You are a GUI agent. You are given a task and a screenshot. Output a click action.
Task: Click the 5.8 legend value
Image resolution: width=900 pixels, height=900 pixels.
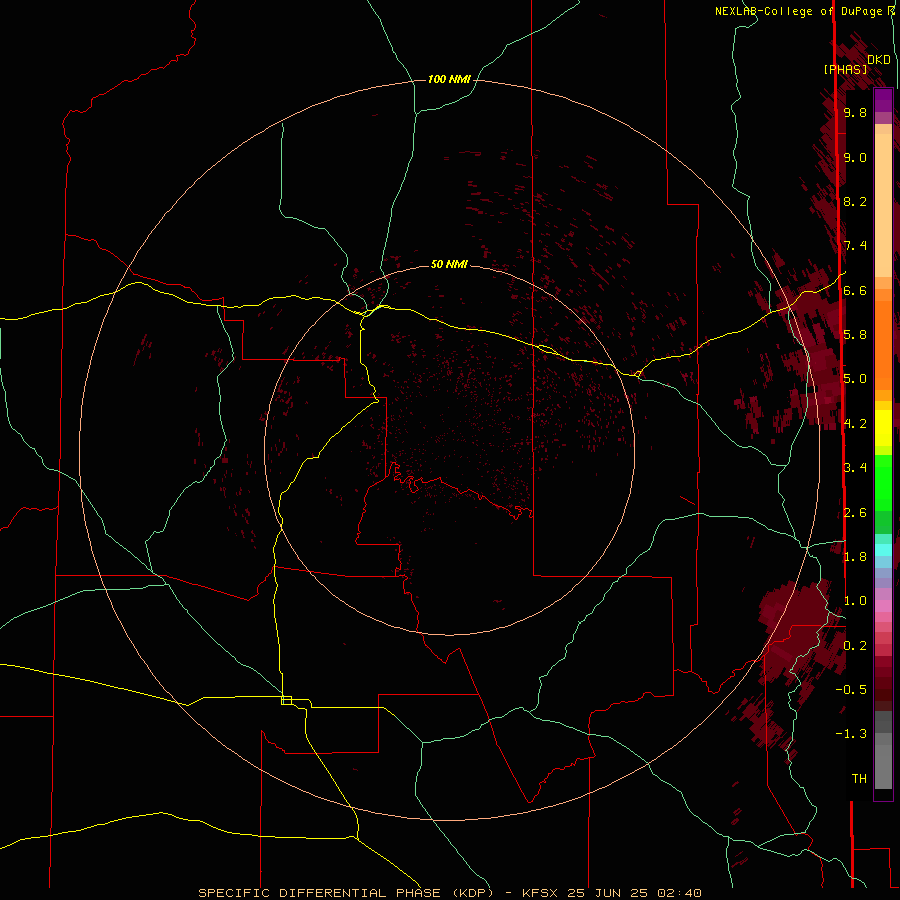pyautogui.click(x=855, y=334)
